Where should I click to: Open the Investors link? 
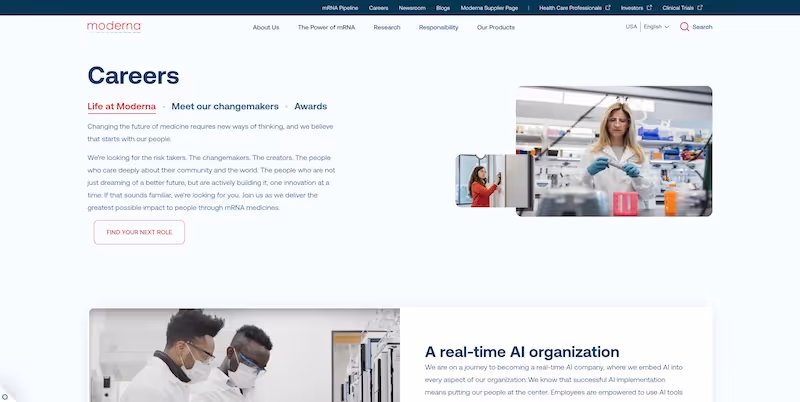632,8
